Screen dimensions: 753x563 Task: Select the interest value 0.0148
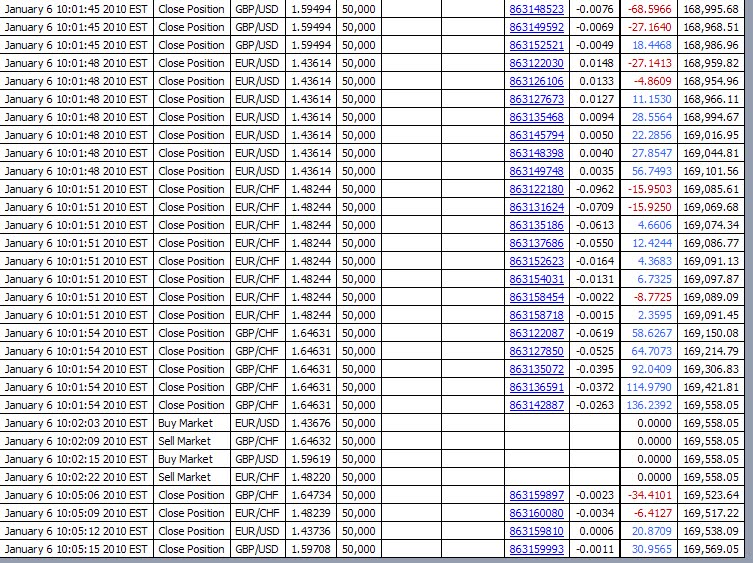(x=596, y=63)
